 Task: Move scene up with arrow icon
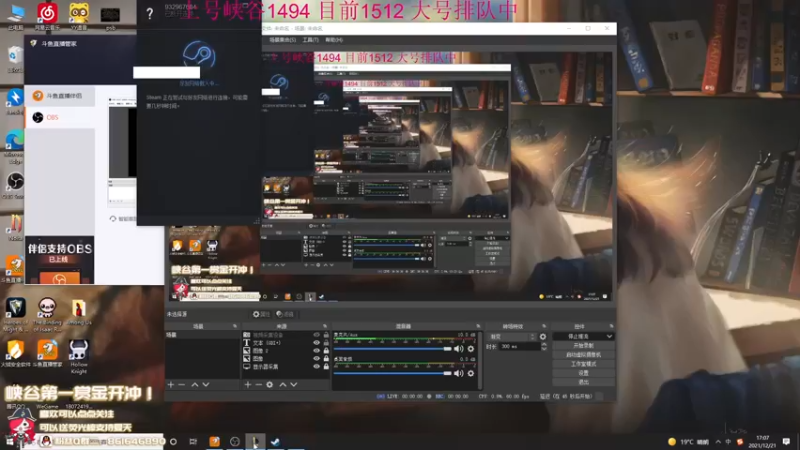tap(194, 385)
